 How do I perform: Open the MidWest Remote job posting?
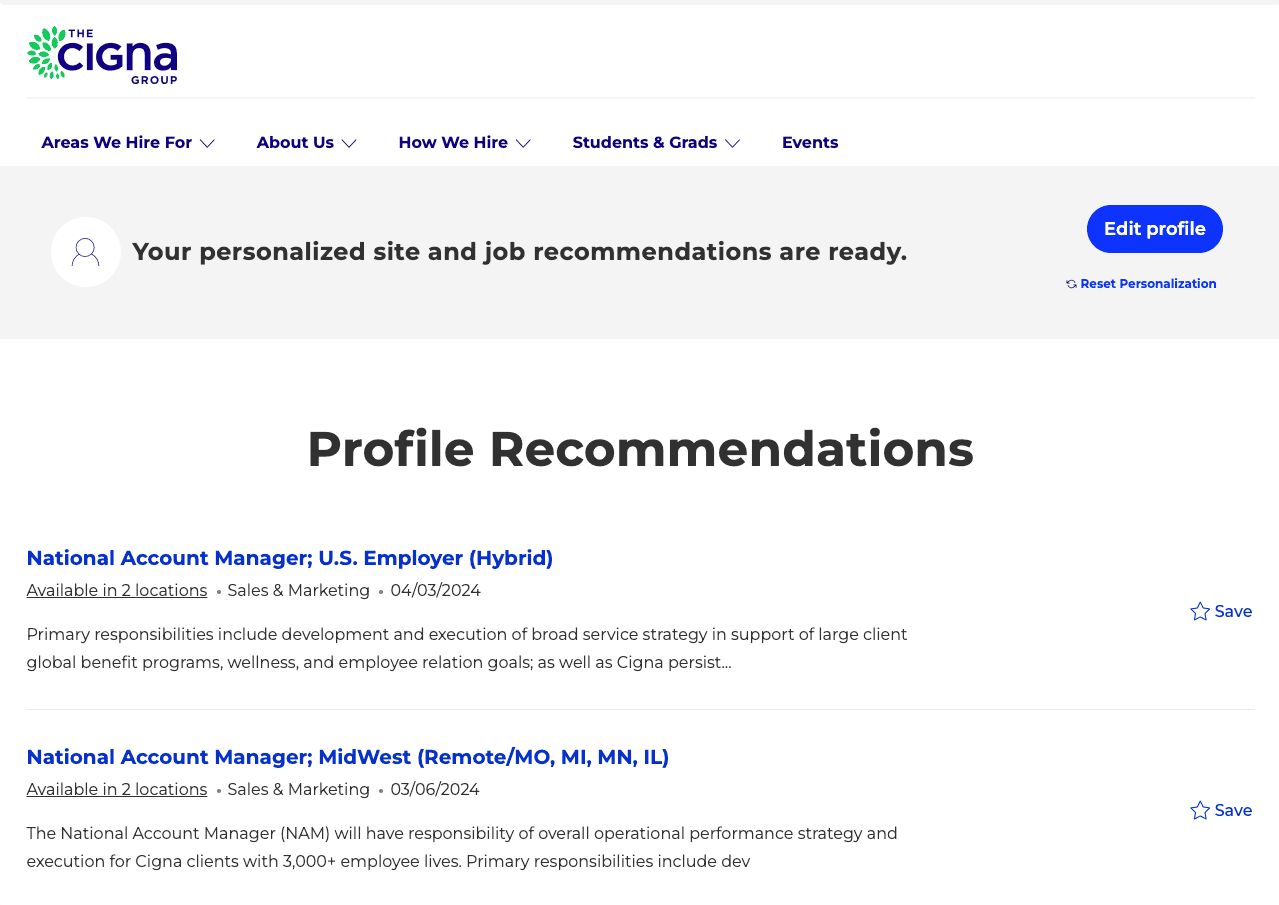pyautogui.click(x=347, y=757)
